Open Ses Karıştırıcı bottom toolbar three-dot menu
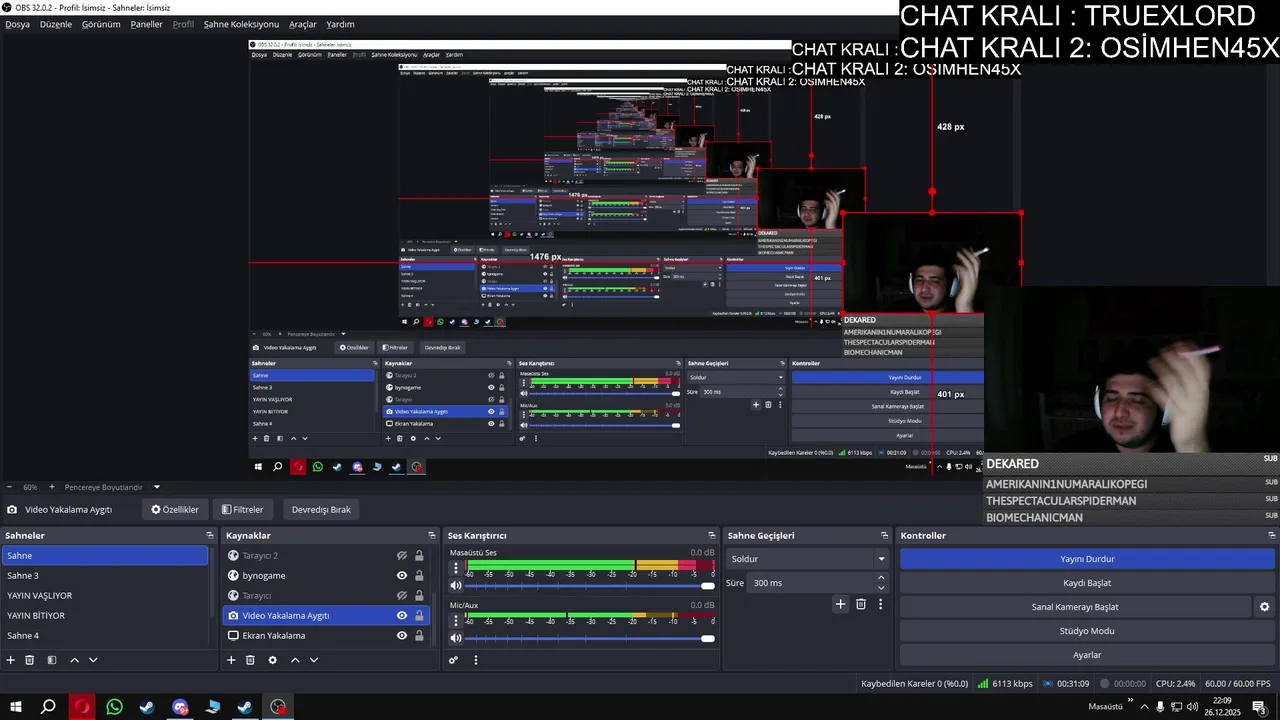The height and width of the screenshot is (720, 1280). pyautogui.click(x=476, y=660)
